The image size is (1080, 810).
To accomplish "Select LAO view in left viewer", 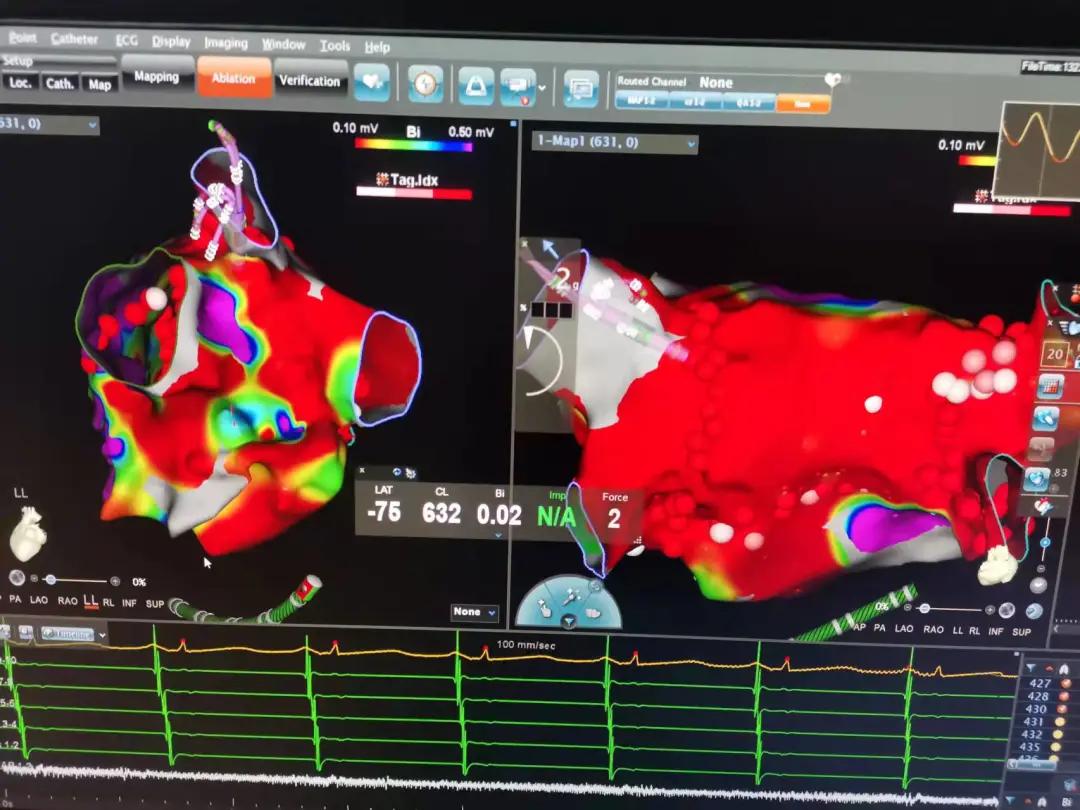I will 39,600.
